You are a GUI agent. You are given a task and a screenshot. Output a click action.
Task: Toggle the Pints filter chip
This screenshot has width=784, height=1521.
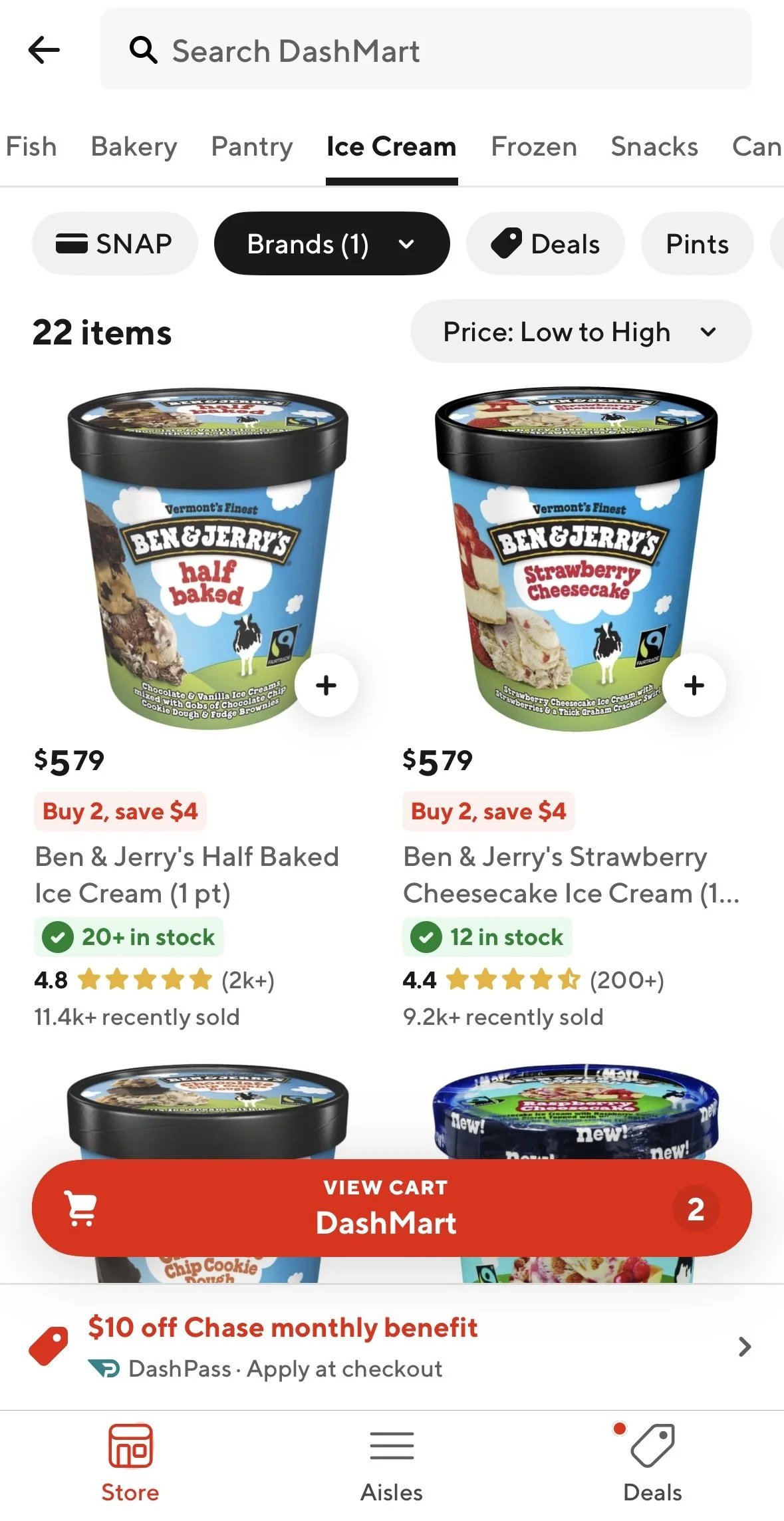(697, 243)
